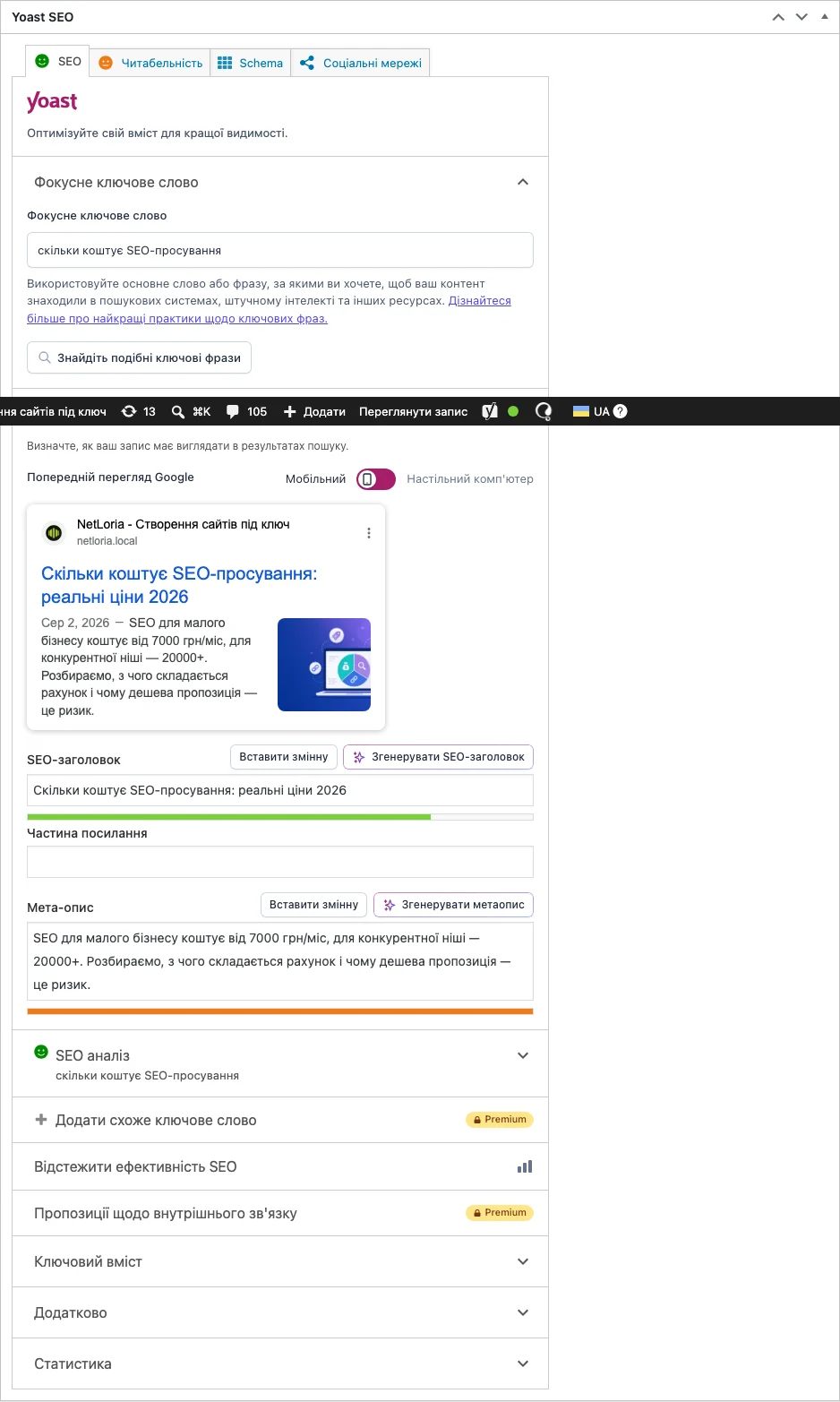Click the SEO-заголовок text field
The width and height of the screenshot is (840, 1402).
tap(280, 790)
